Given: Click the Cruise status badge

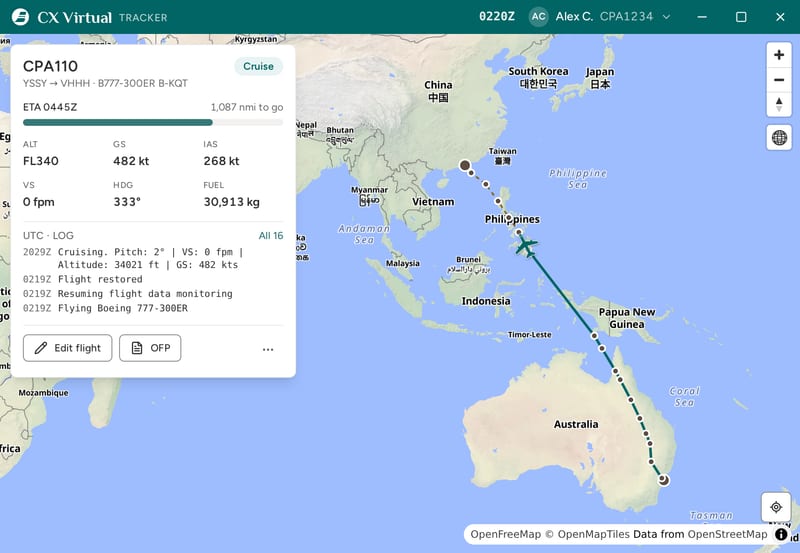Looking at the screenshot, I should [258, 66].
